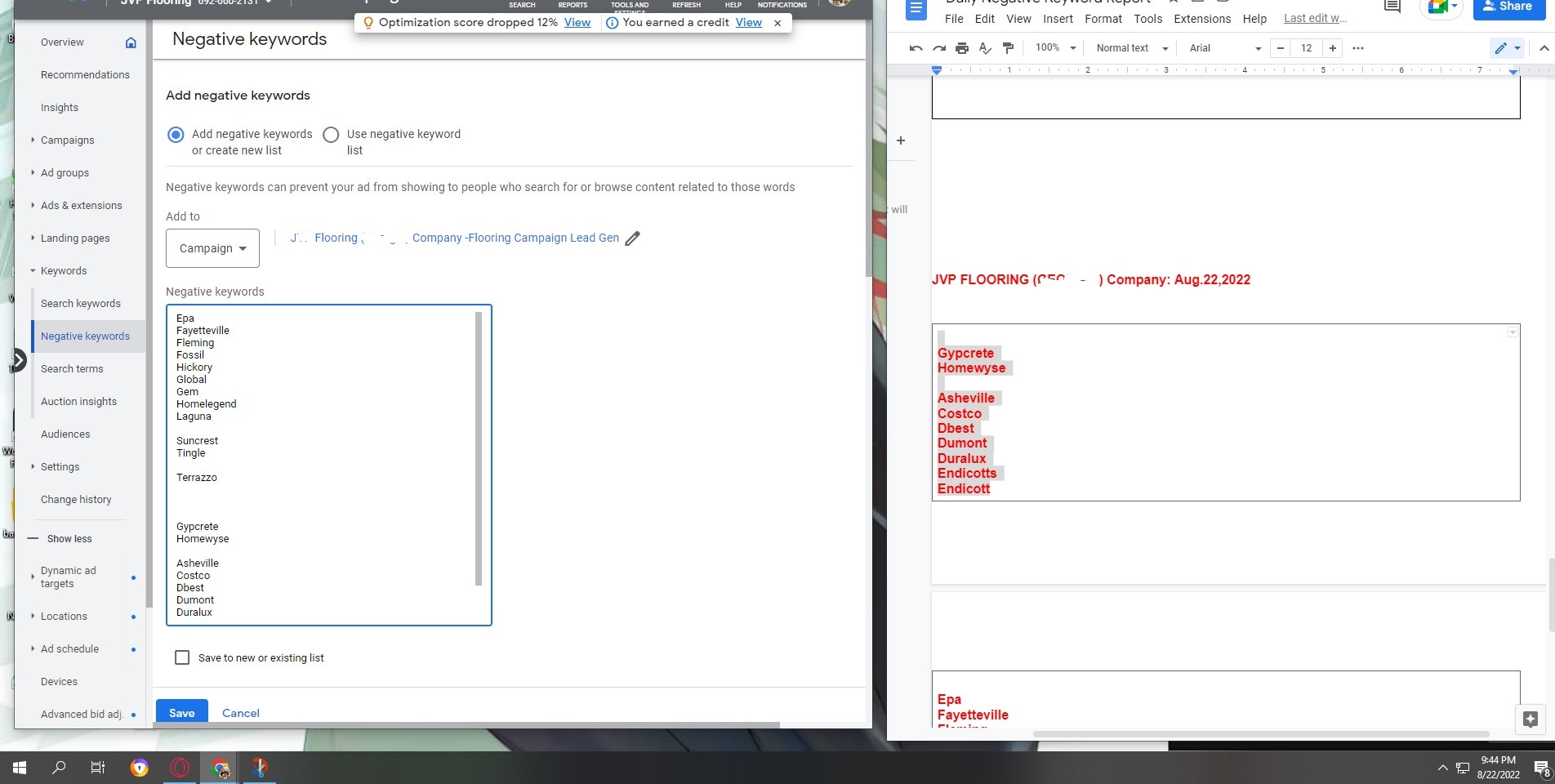Image resolution: width=1555 pixels, height=784 pixels.
Task: Click inside the Negative keywords text area
Action: click(328, 465)
